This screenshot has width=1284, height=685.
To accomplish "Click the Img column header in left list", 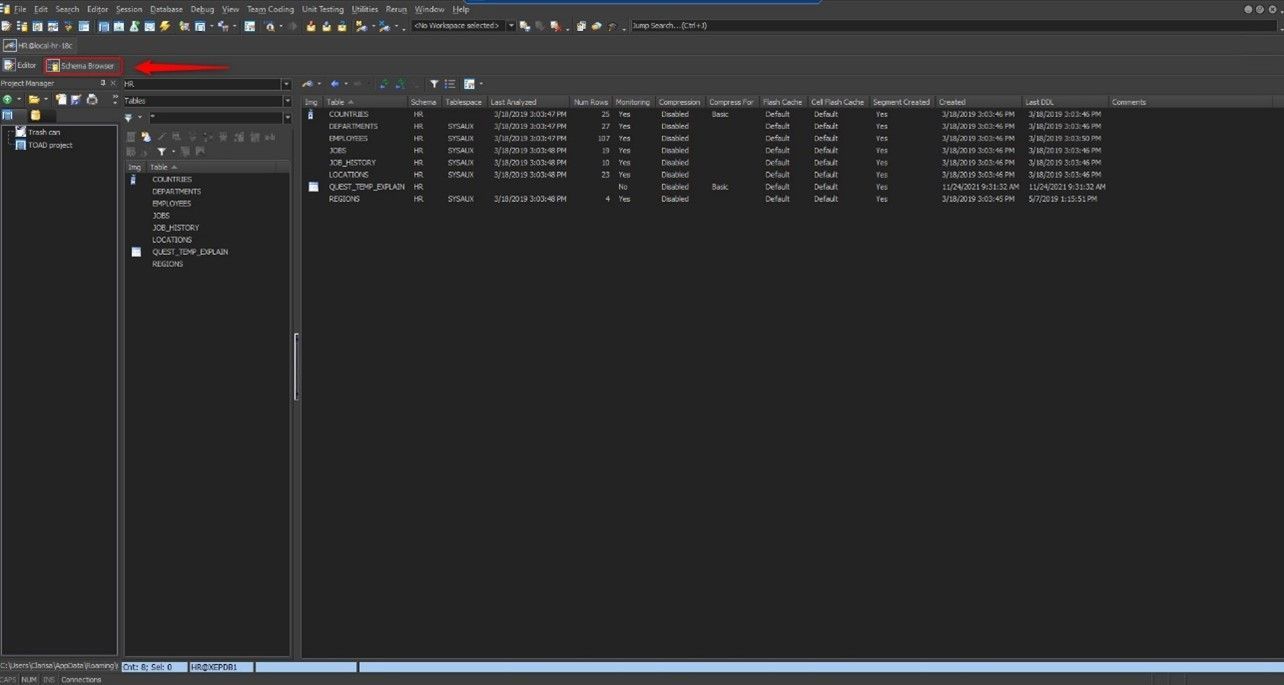I will click(x=134, y=167).
